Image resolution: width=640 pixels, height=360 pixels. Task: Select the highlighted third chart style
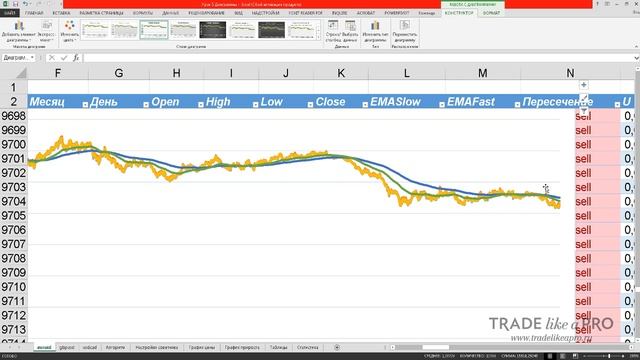pos(154,30)
